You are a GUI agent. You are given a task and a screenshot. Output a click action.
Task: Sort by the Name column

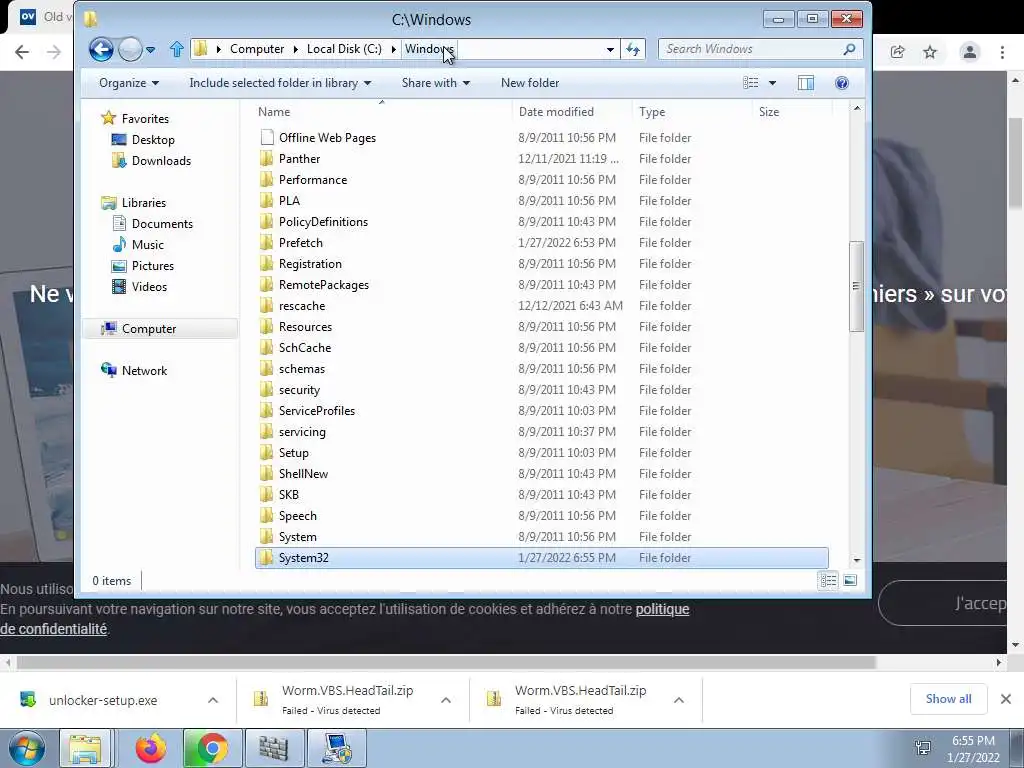click(x=381, y=112)
